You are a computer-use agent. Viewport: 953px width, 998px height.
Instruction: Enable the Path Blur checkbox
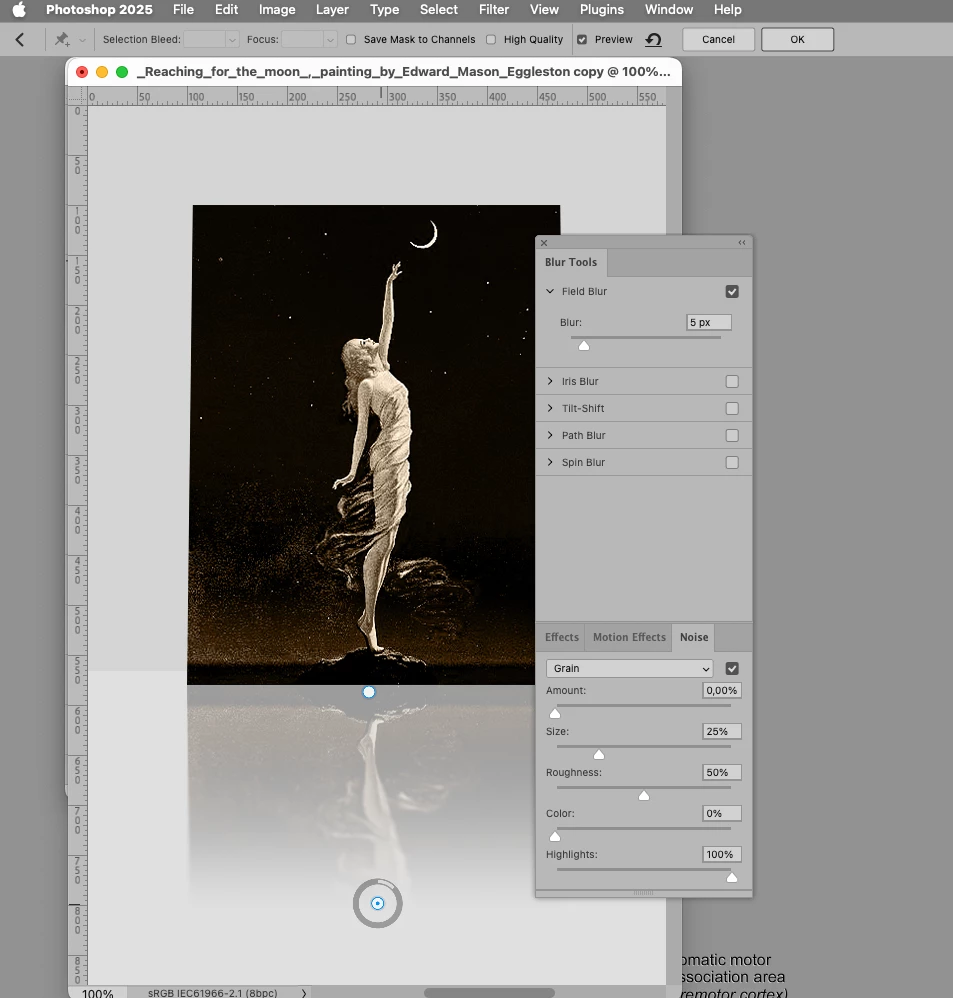[x=732, y=435]
